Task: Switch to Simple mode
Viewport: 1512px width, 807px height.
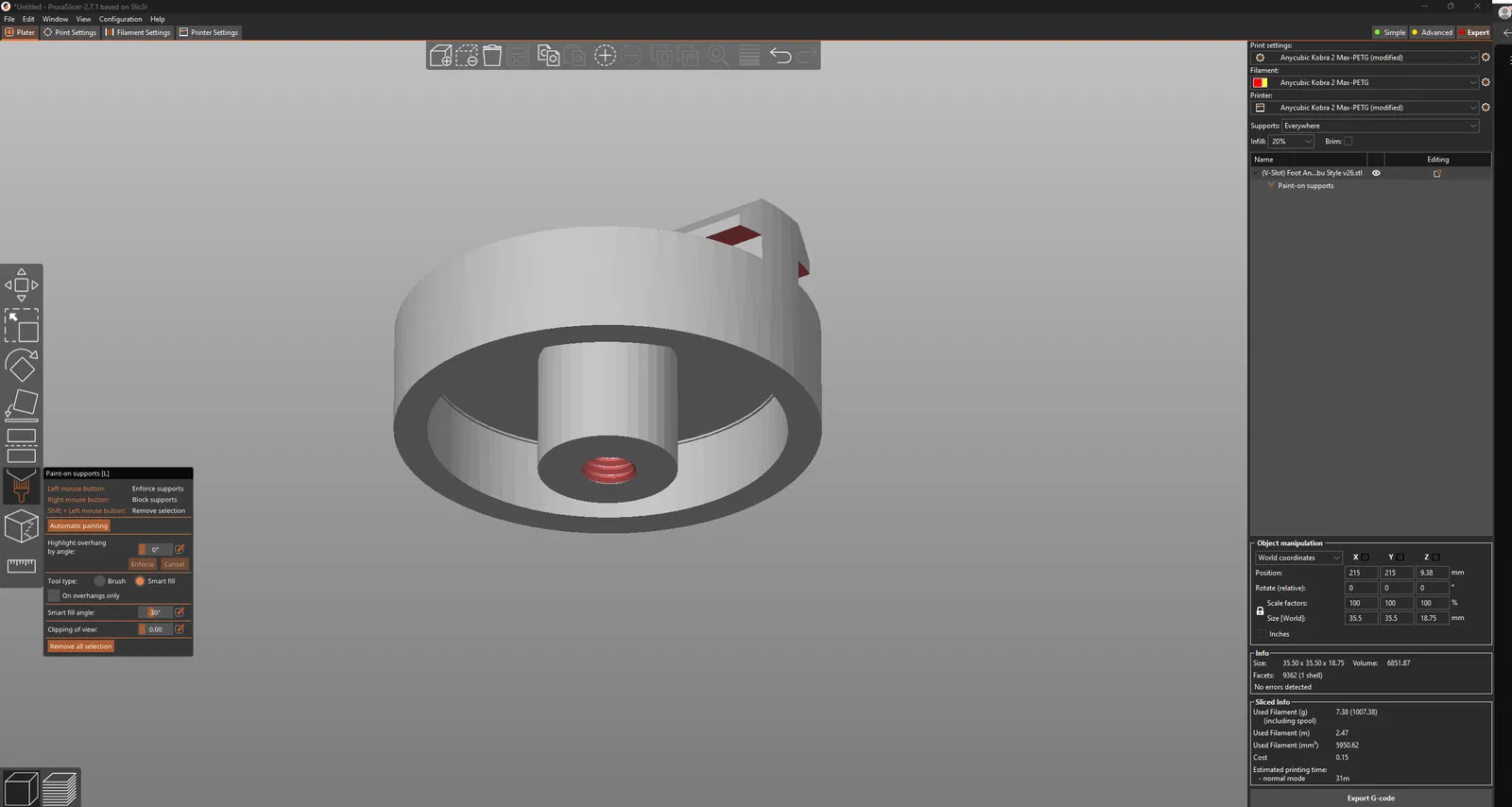Action: (1390, 32)
